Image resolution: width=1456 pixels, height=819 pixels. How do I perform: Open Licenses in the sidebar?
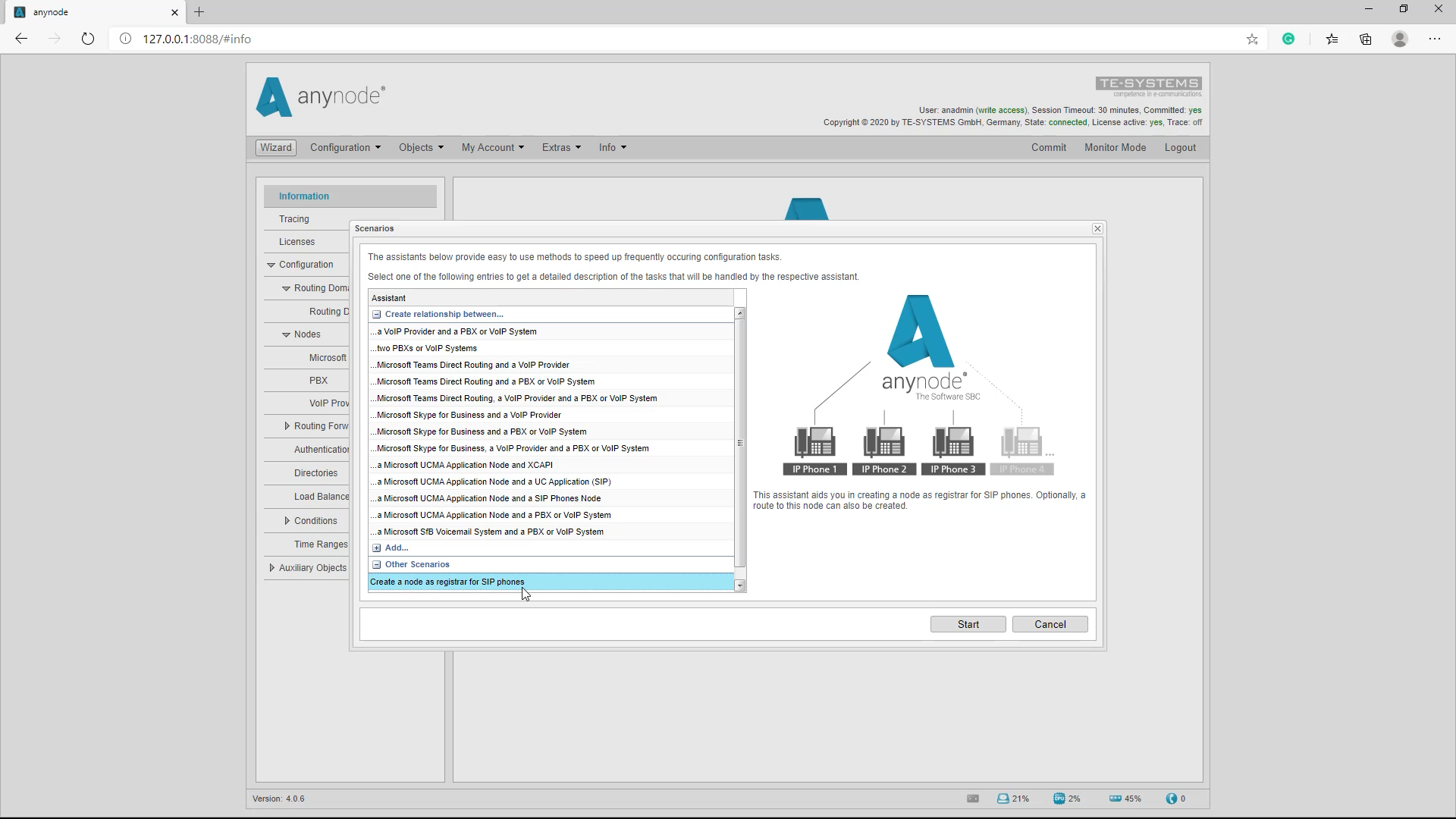[x=306, y=242]
